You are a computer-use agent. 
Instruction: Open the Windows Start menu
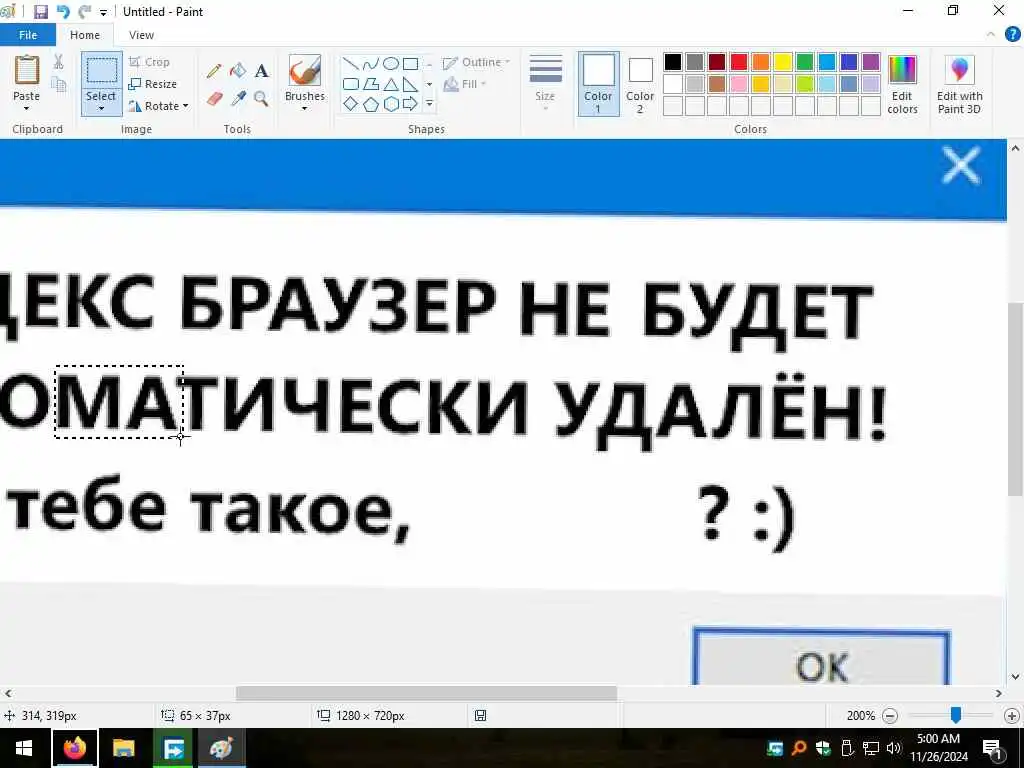(24, 748)
